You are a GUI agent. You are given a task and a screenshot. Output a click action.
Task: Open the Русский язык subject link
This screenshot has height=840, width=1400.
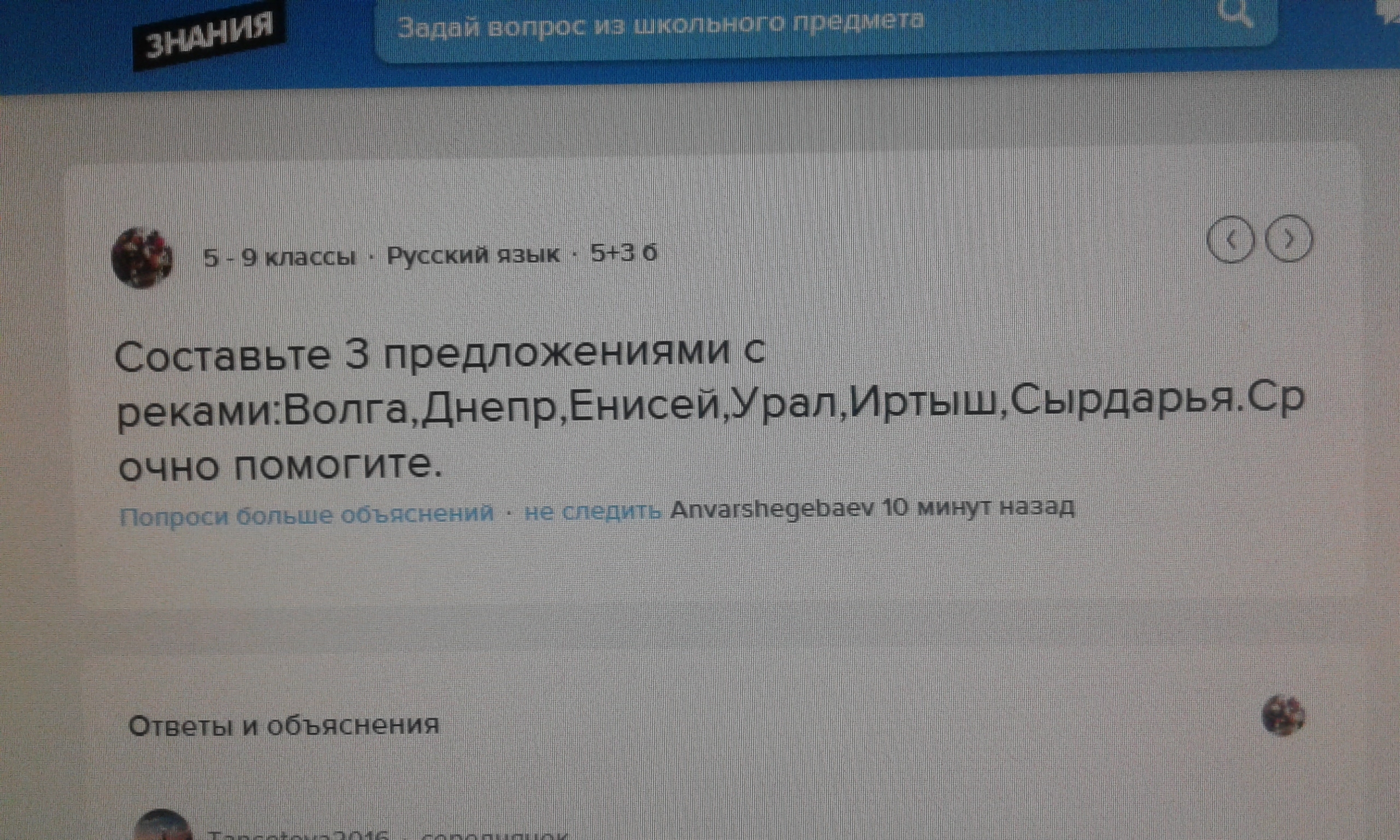click(x=473, y=255)
